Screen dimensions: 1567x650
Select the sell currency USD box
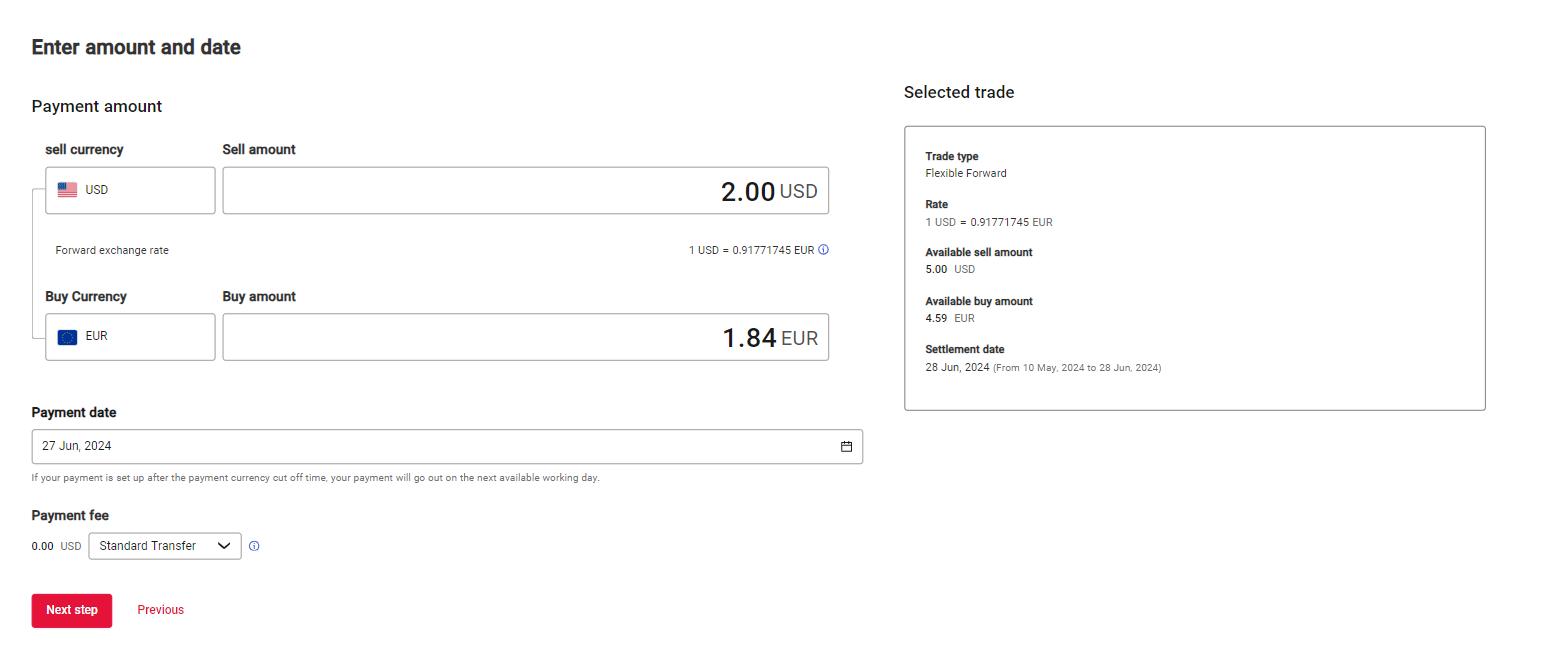130,190
